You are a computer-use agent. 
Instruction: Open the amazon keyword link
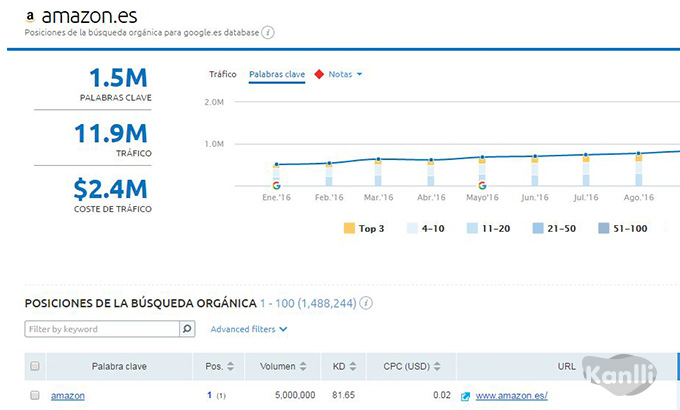tap(68, 396)
